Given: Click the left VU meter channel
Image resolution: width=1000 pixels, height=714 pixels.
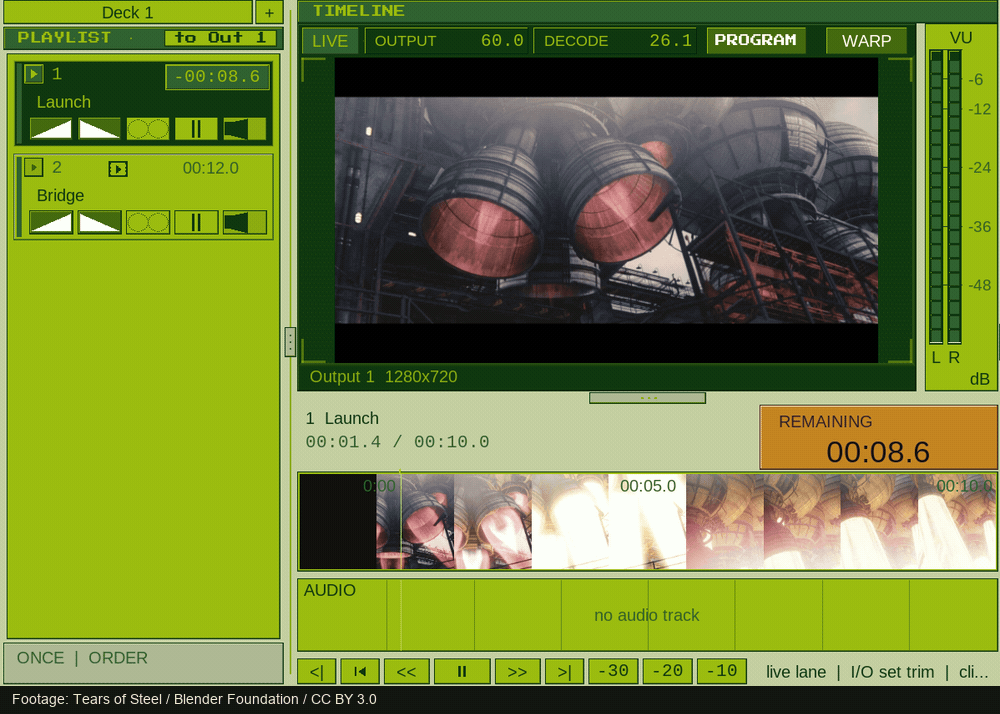Looking at the screenshot, I should coord(936,198).
